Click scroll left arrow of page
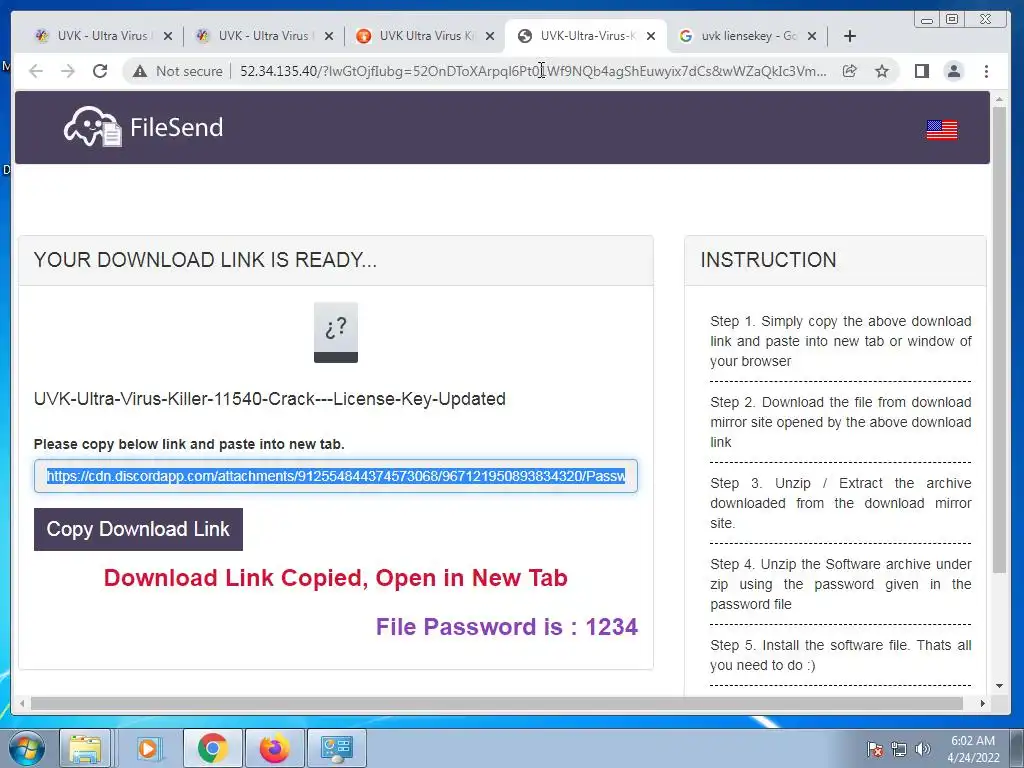 (22, 703)
